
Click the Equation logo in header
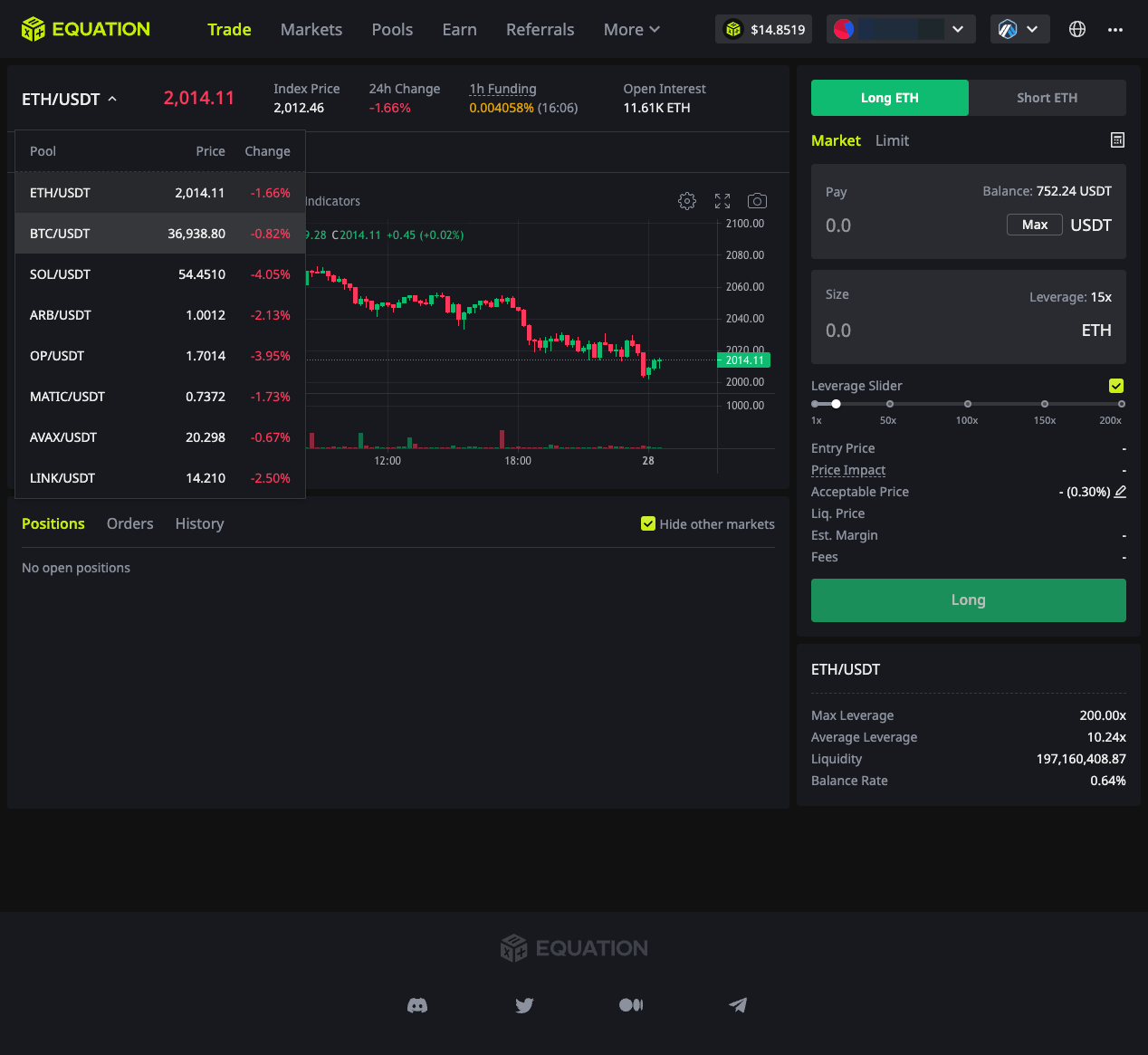pos(86,29)
